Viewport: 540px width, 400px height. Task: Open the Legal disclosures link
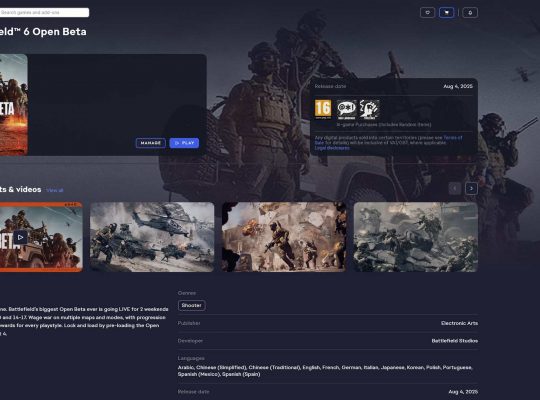(332, 148)
